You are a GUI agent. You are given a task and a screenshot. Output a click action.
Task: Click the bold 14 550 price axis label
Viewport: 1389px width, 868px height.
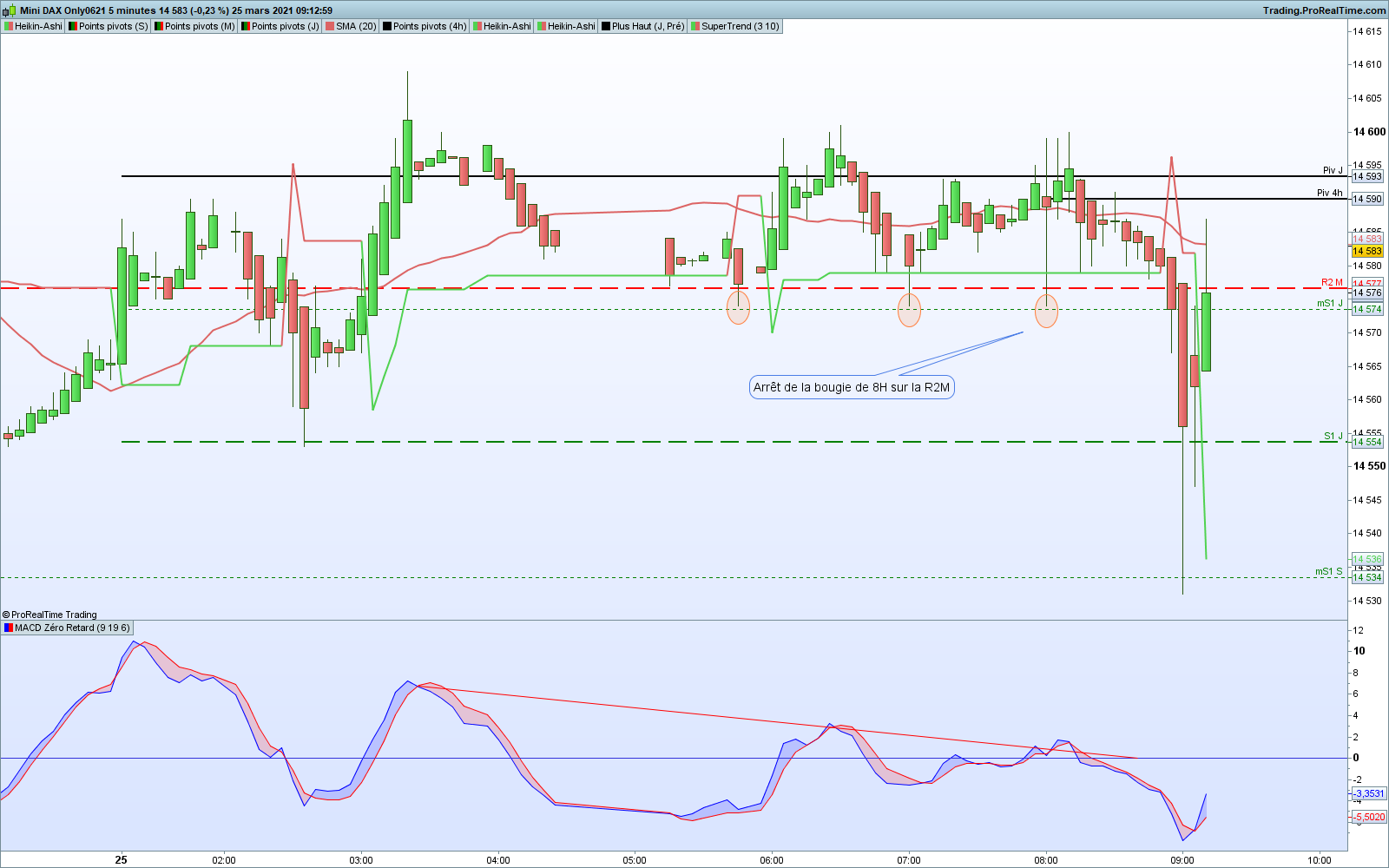coord(1370,466)
